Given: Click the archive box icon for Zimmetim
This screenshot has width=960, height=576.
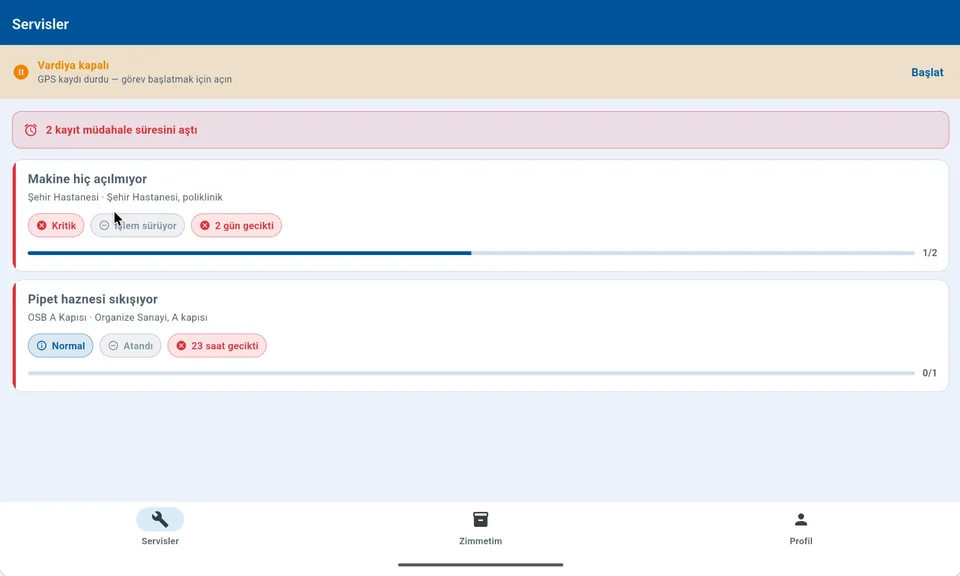Looking at the screenshot, I should pyautogui.click(x=481, y=519).
